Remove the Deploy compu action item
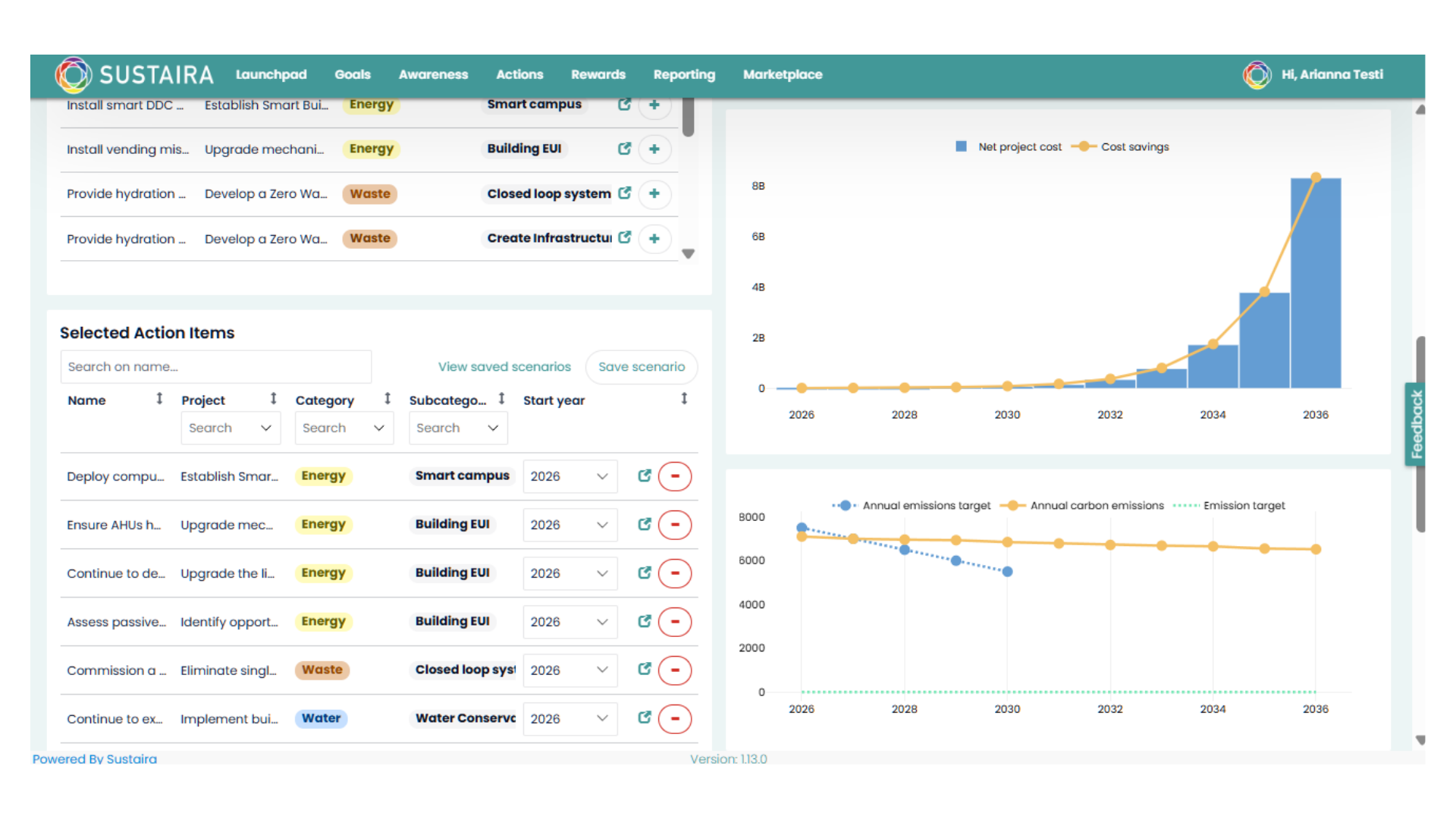Viewport: 1456px width, 819px height. pyautogui.click(x=675, y=476)
